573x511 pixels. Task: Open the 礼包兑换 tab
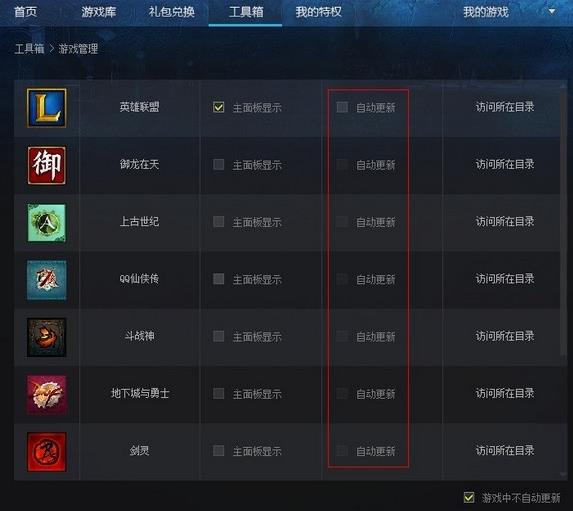coord(172,12)
